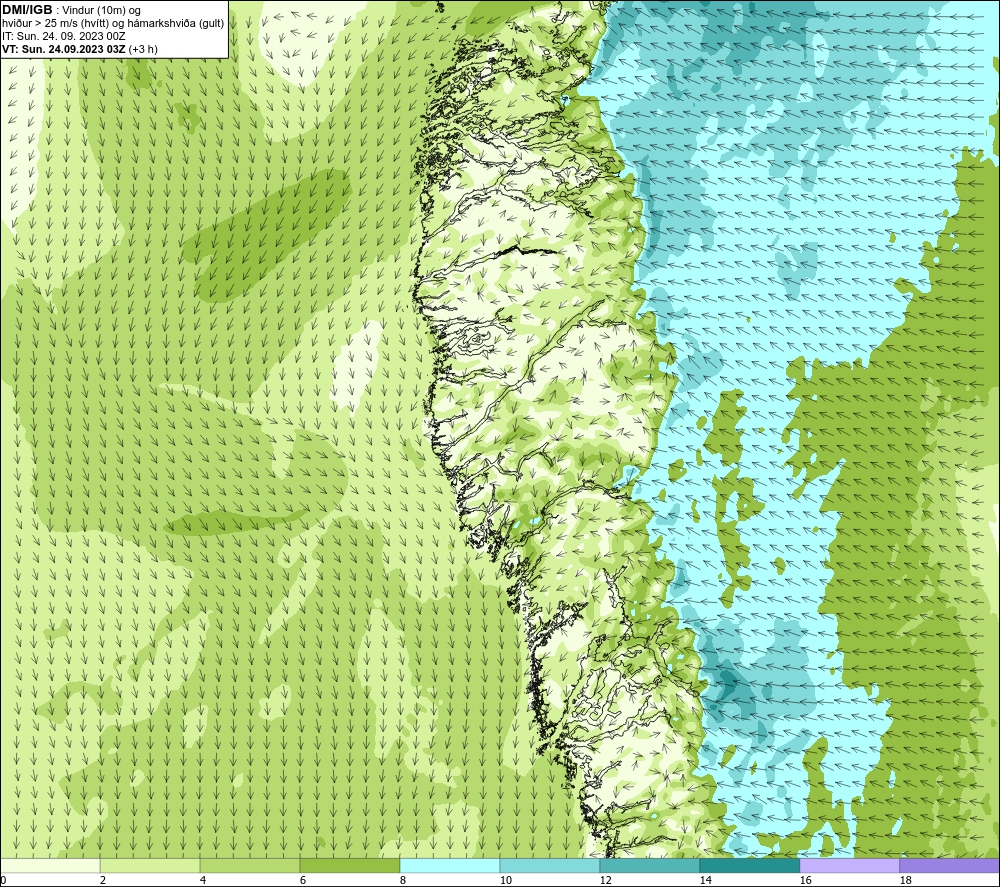Click the 4–6 m/s green swatch

(250, 865)
